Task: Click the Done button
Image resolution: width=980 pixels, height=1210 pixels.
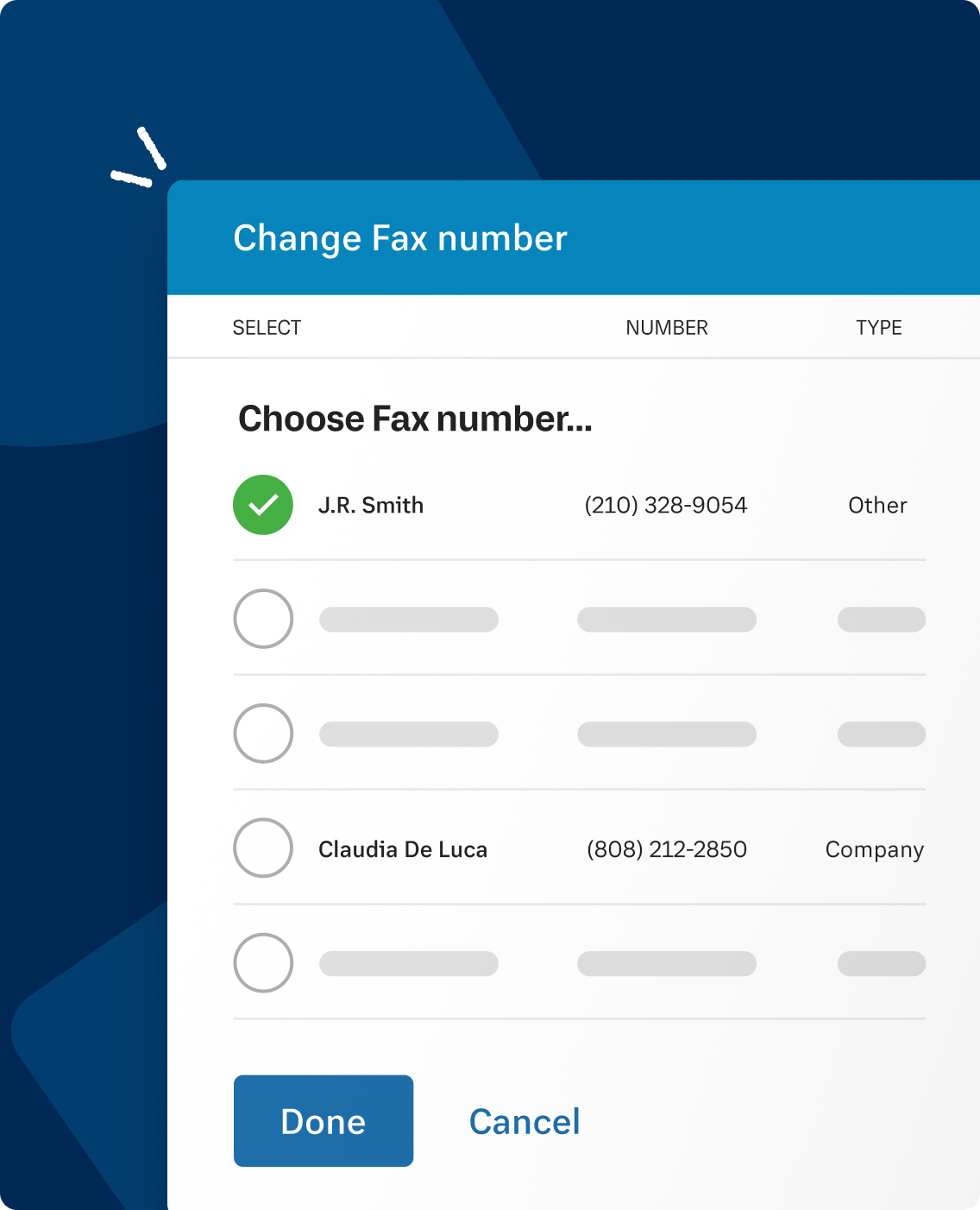Action: [324, 1120]
